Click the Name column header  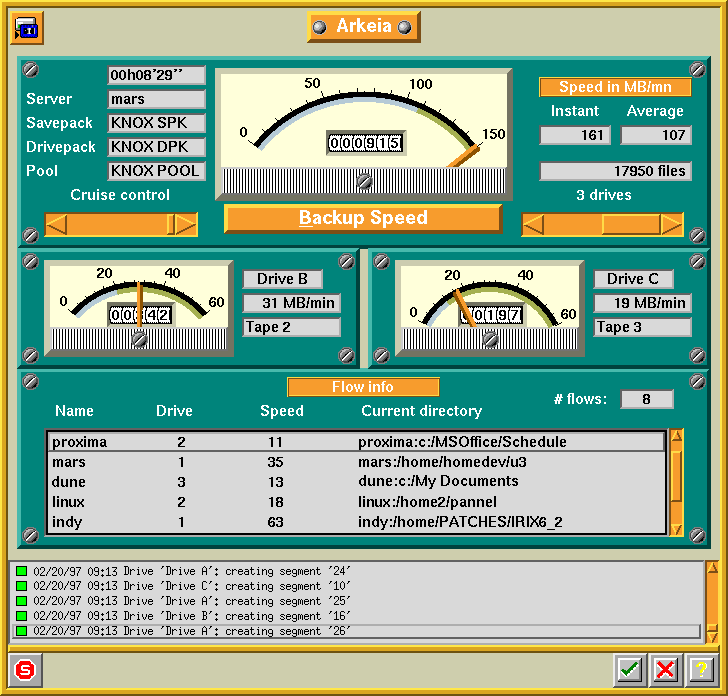tap(74, 411)
